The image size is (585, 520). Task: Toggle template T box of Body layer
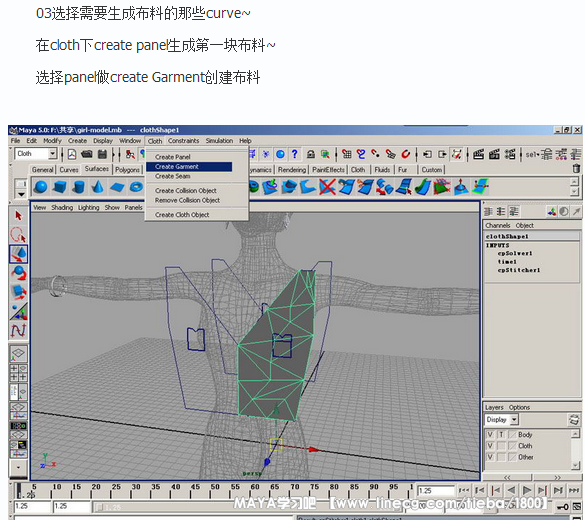tap(501, 435)
